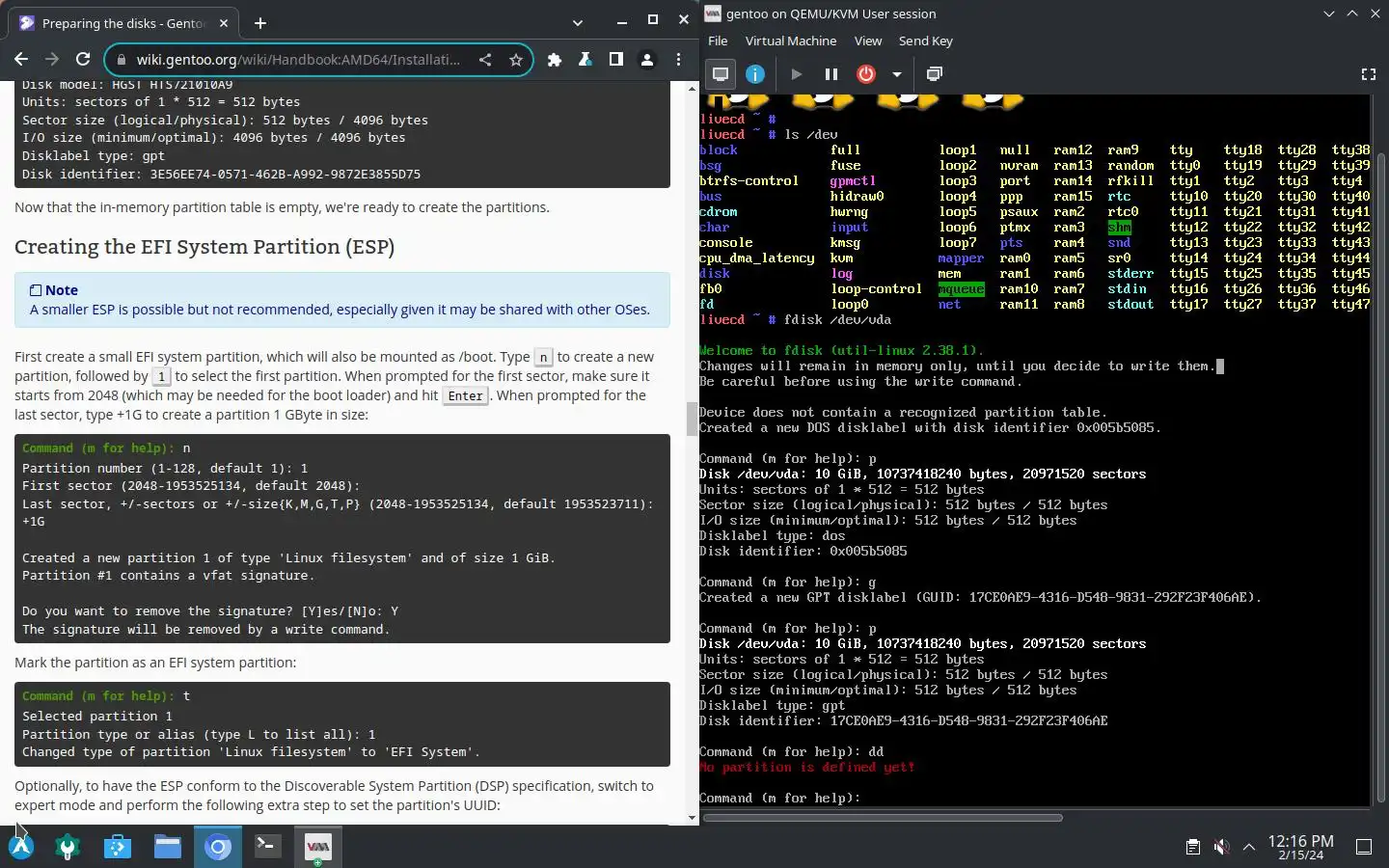Open QEMU window menu icon
This screenshot has height=868, width=1389.
pos(713,14)
